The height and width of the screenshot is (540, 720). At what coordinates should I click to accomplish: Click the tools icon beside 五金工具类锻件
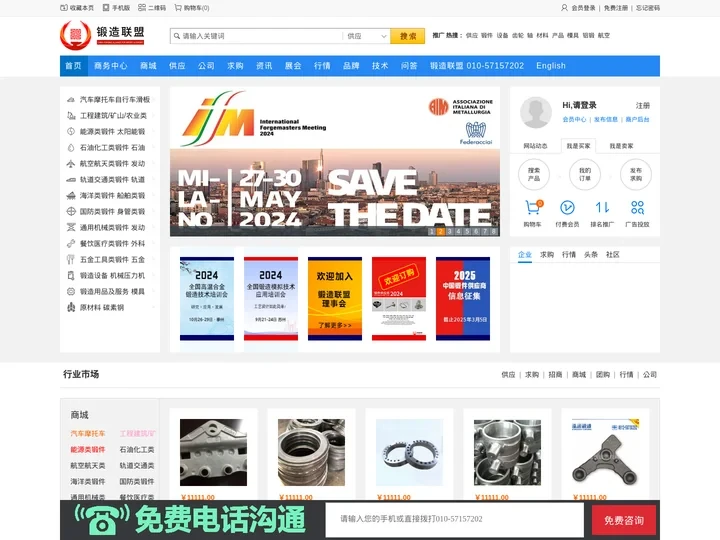pos(71,259)
